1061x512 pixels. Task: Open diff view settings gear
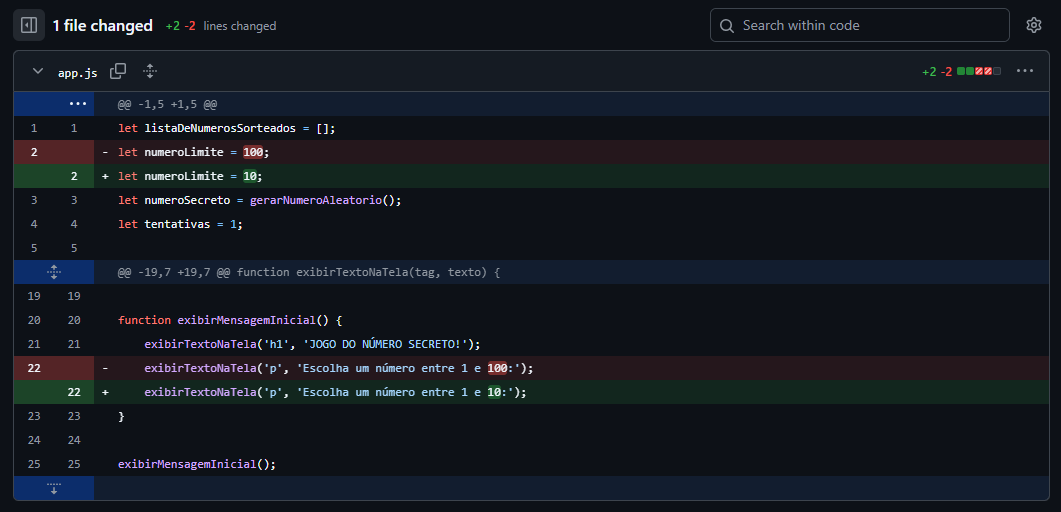coord(1033,26)
